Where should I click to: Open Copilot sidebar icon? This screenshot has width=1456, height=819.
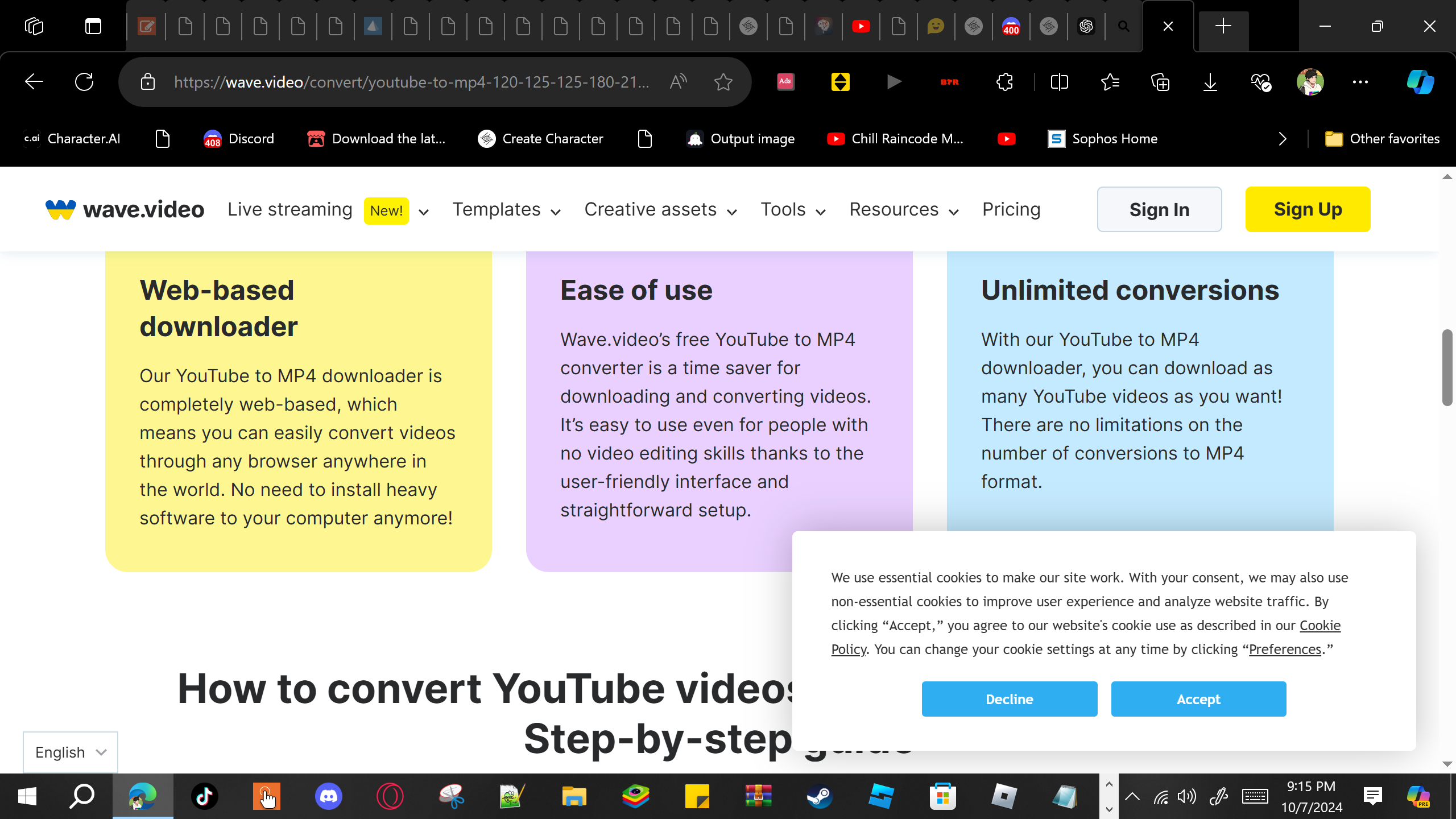tap(1420, 82)
